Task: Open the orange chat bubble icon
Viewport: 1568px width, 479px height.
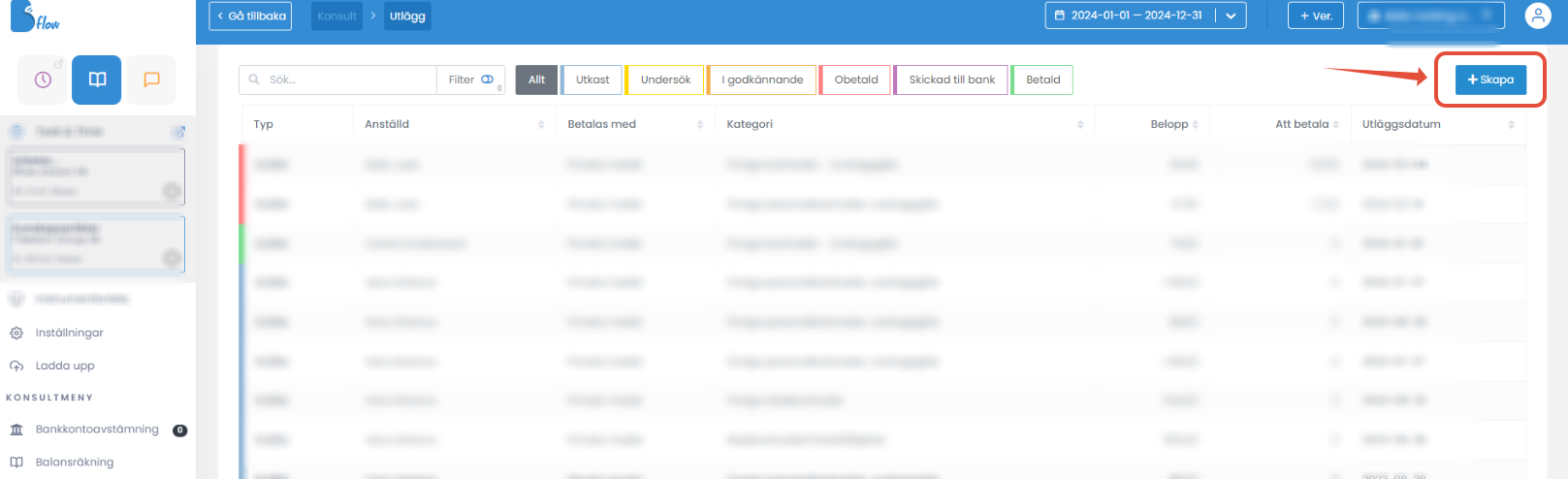Action: coord(151,80)
